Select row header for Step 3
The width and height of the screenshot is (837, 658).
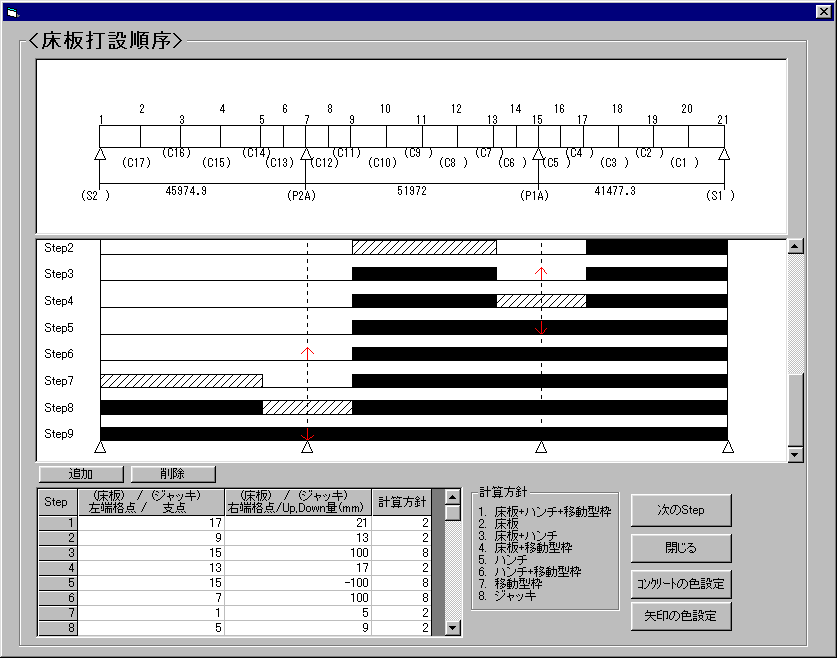(x=58, y=552)
